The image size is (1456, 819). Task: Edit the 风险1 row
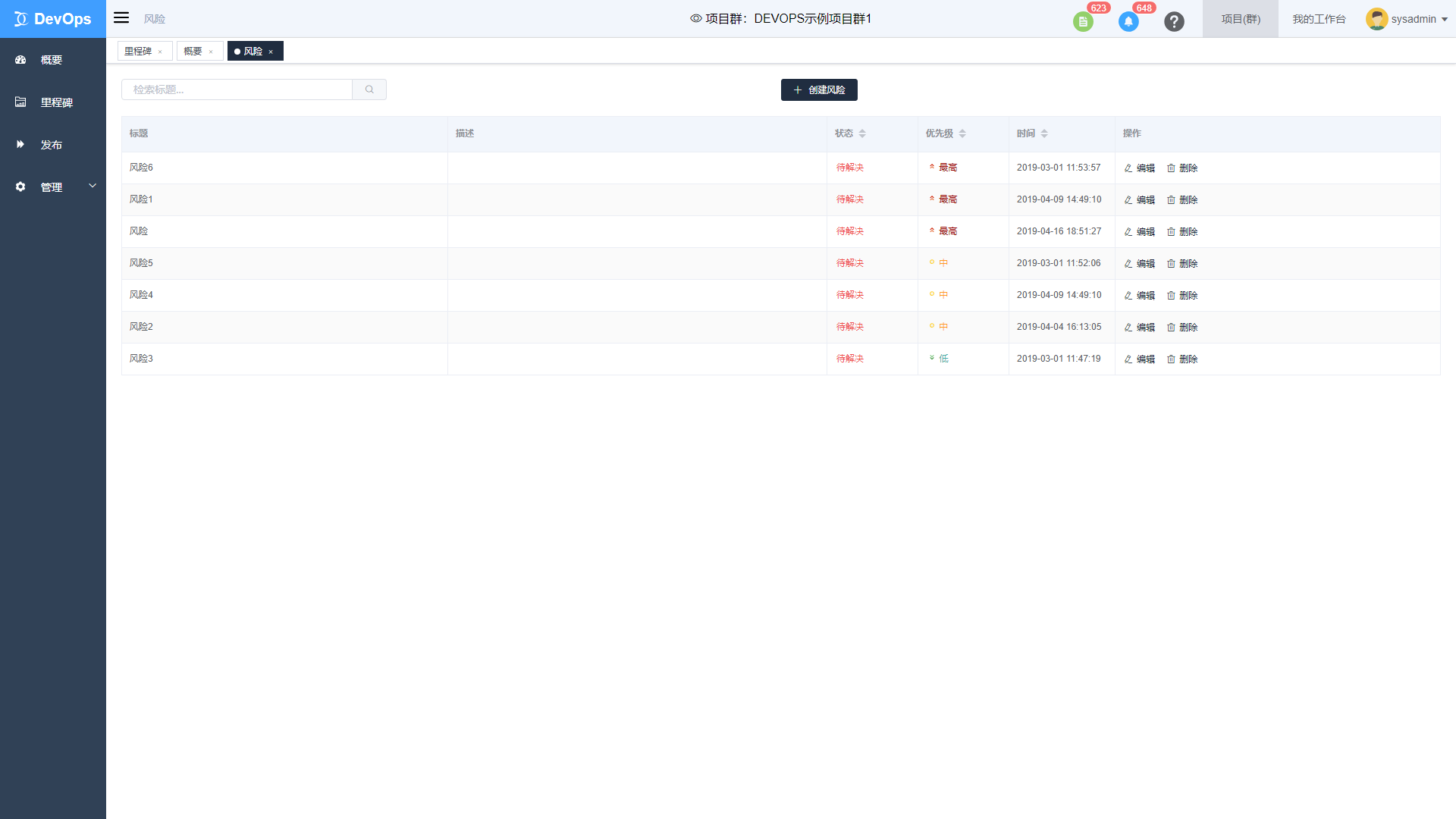click(x=1139, y=200)
